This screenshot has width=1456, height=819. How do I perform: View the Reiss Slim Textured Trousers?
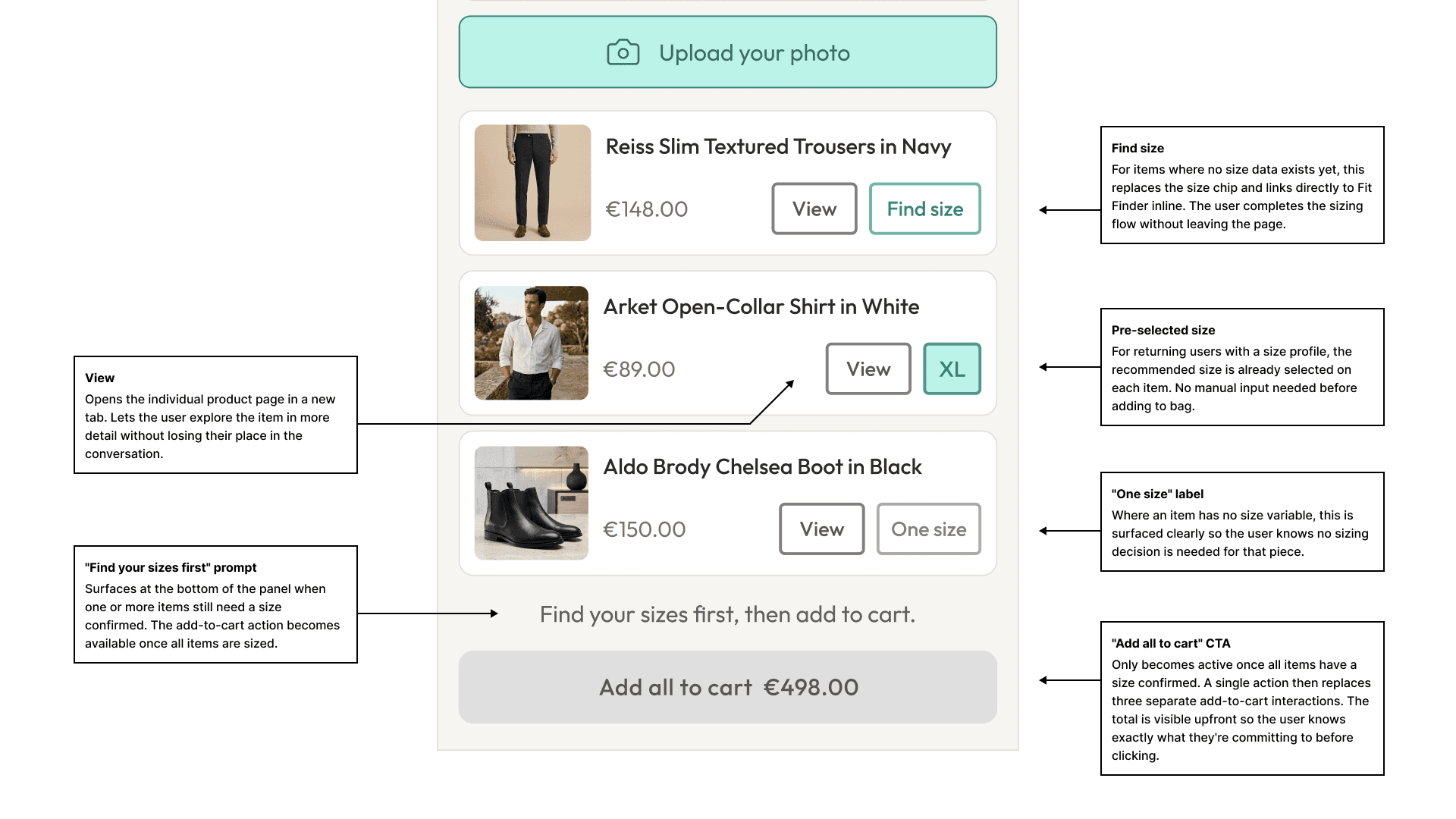[x=814, y=209]
